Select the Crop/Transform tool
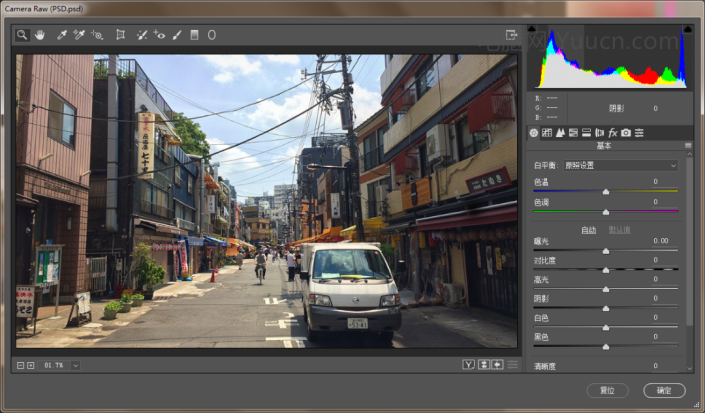The width and height of the screenshot is (705, 413). point(120,35)
